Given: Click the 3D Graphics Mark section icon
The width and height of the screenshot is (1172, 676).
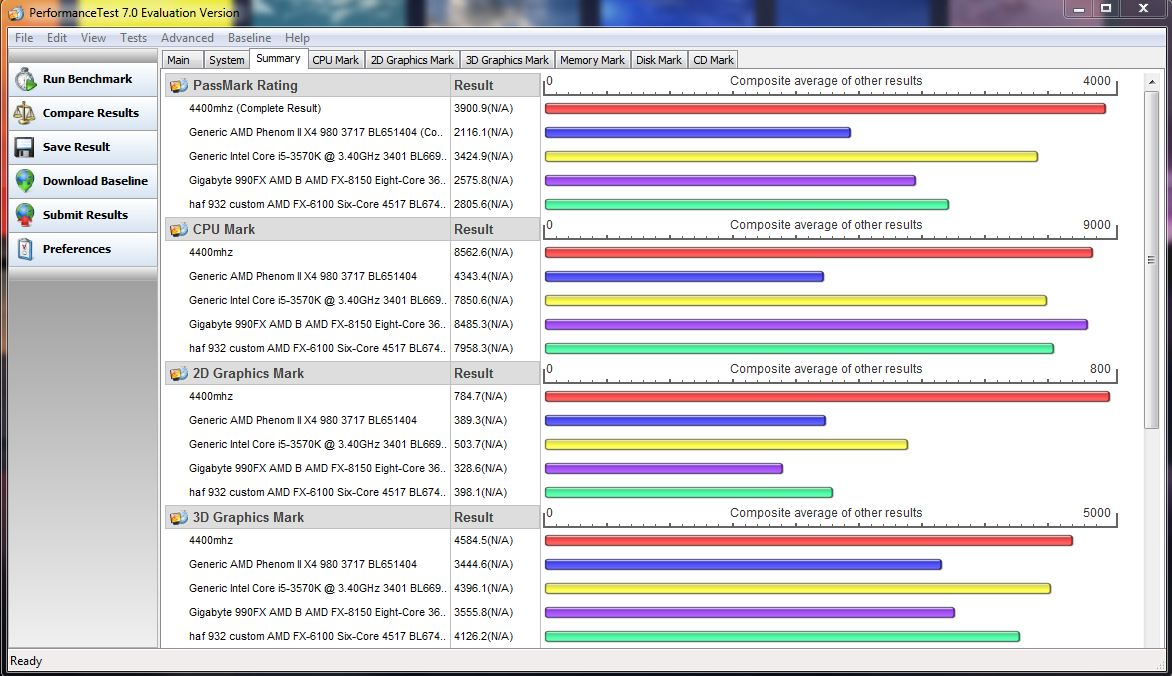Looking at the screenshot, I should (179, 517).
